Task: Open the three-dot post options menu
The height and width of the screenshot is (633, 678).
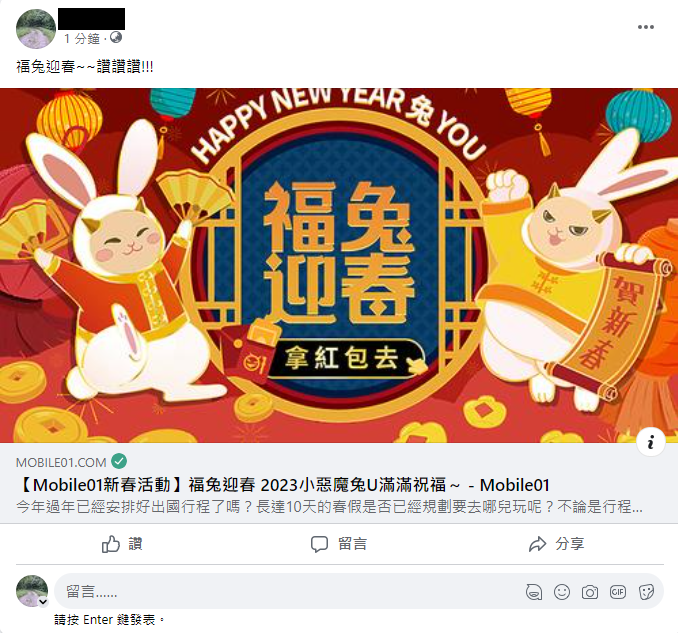Action: tap(646, 27)
